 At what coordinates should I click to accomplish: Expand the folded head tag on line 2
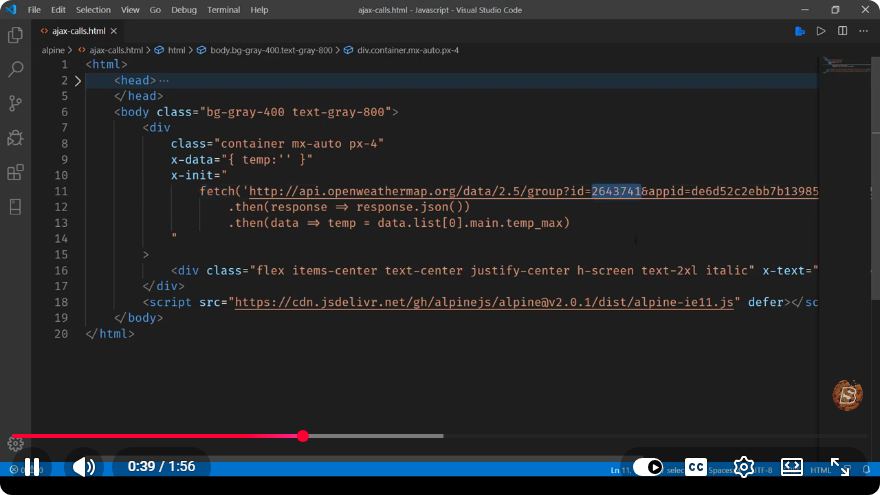78,81
